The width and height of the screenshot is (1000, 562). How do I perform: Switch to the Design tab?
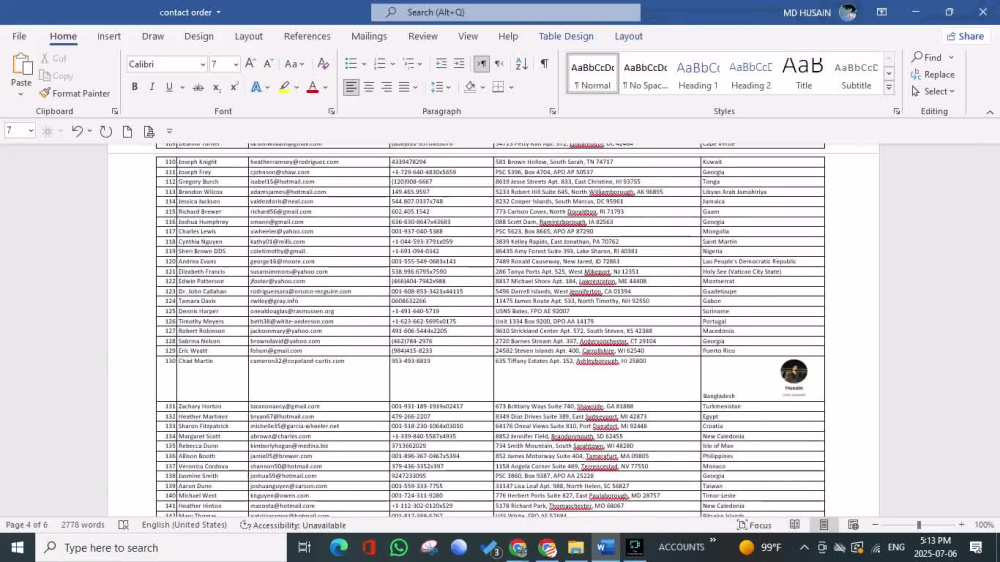pyautogui.click(x=199, y=36)
